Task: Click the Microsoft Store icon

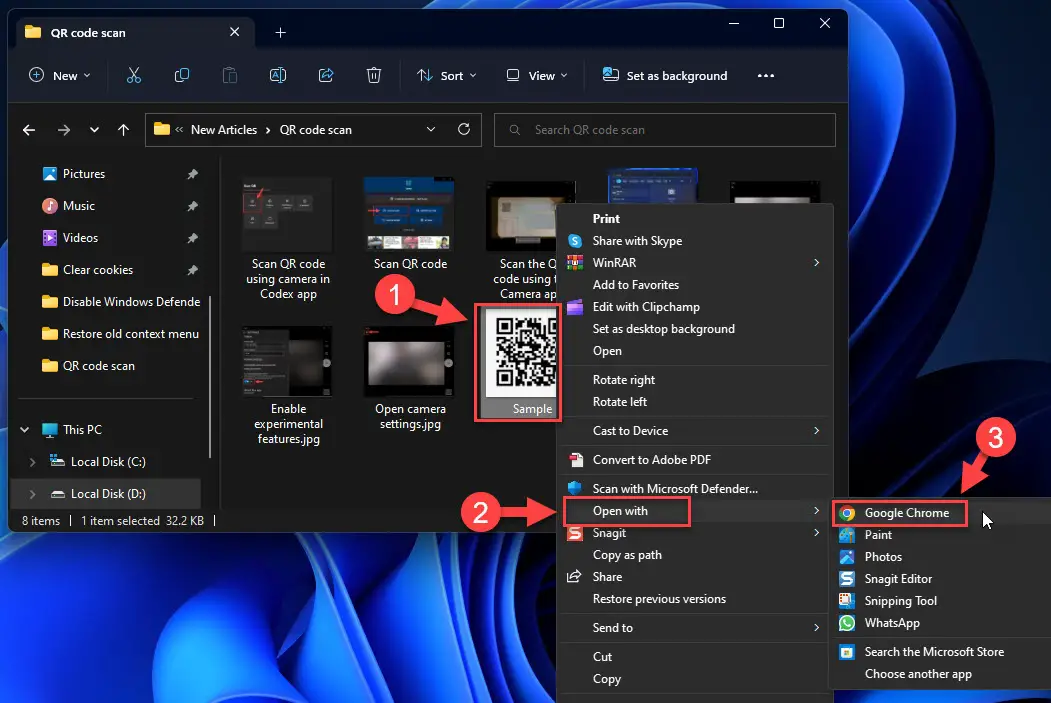Action: [x=847, y=652]
